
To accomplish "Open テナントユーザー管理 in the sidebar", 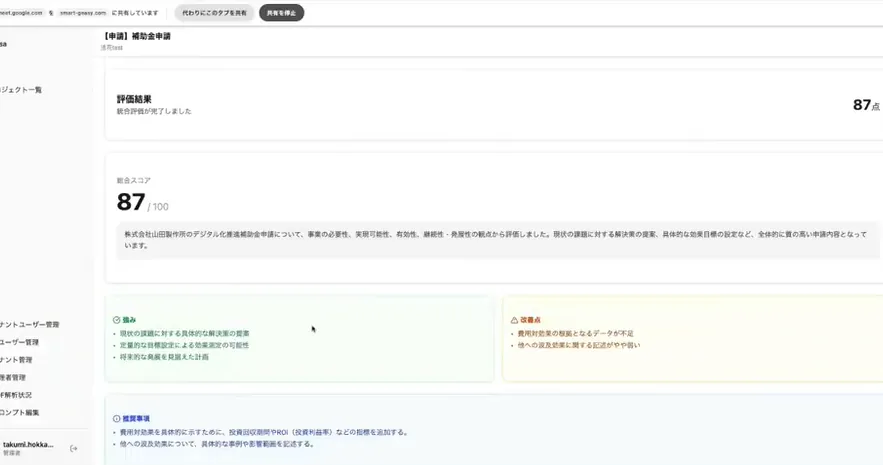I will 29,325.
